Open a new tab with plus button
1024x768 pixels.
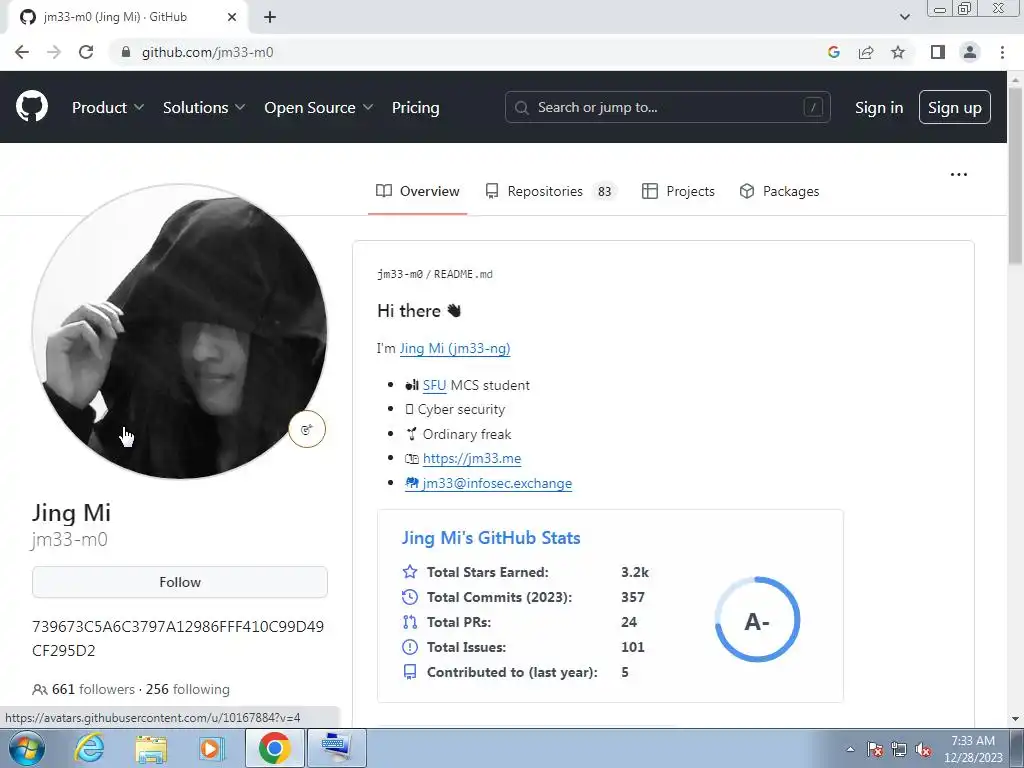(x=270, y=17)
